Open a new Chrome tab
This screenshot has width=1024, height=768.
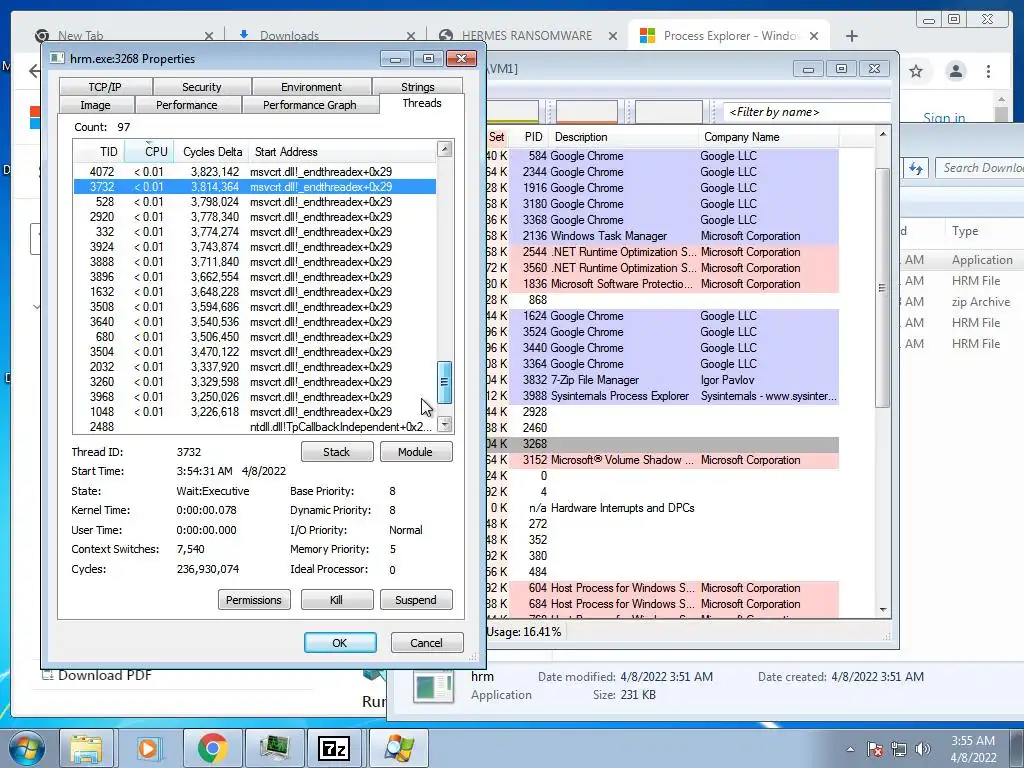click(x=852, y=36)
